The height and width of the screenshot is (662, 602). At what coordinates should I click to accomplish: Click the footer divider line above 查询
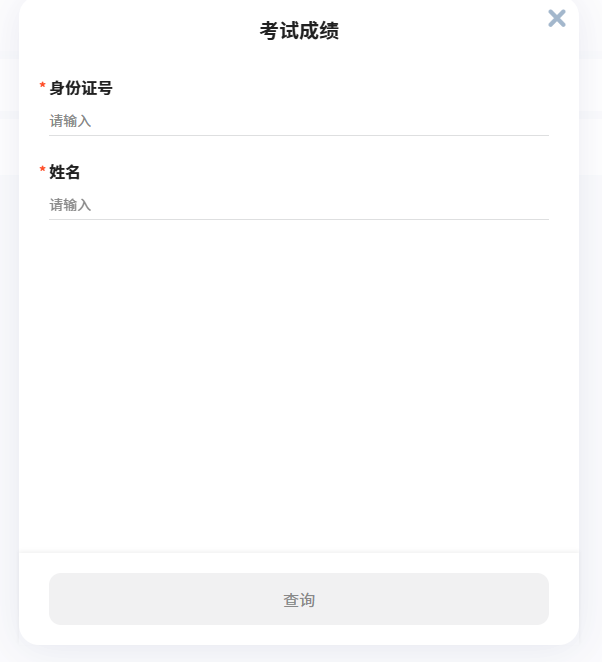click(x=299, y=551)
